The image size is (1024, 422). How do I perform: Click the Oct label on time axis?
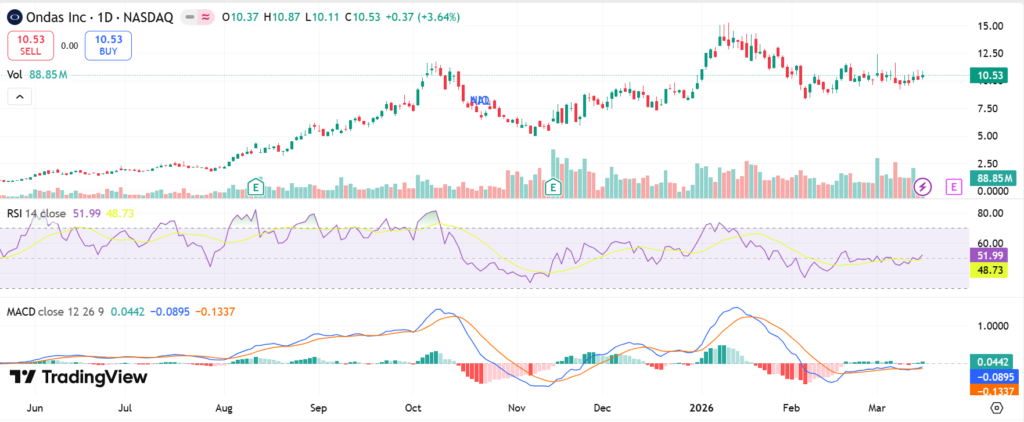pos(412,408)
